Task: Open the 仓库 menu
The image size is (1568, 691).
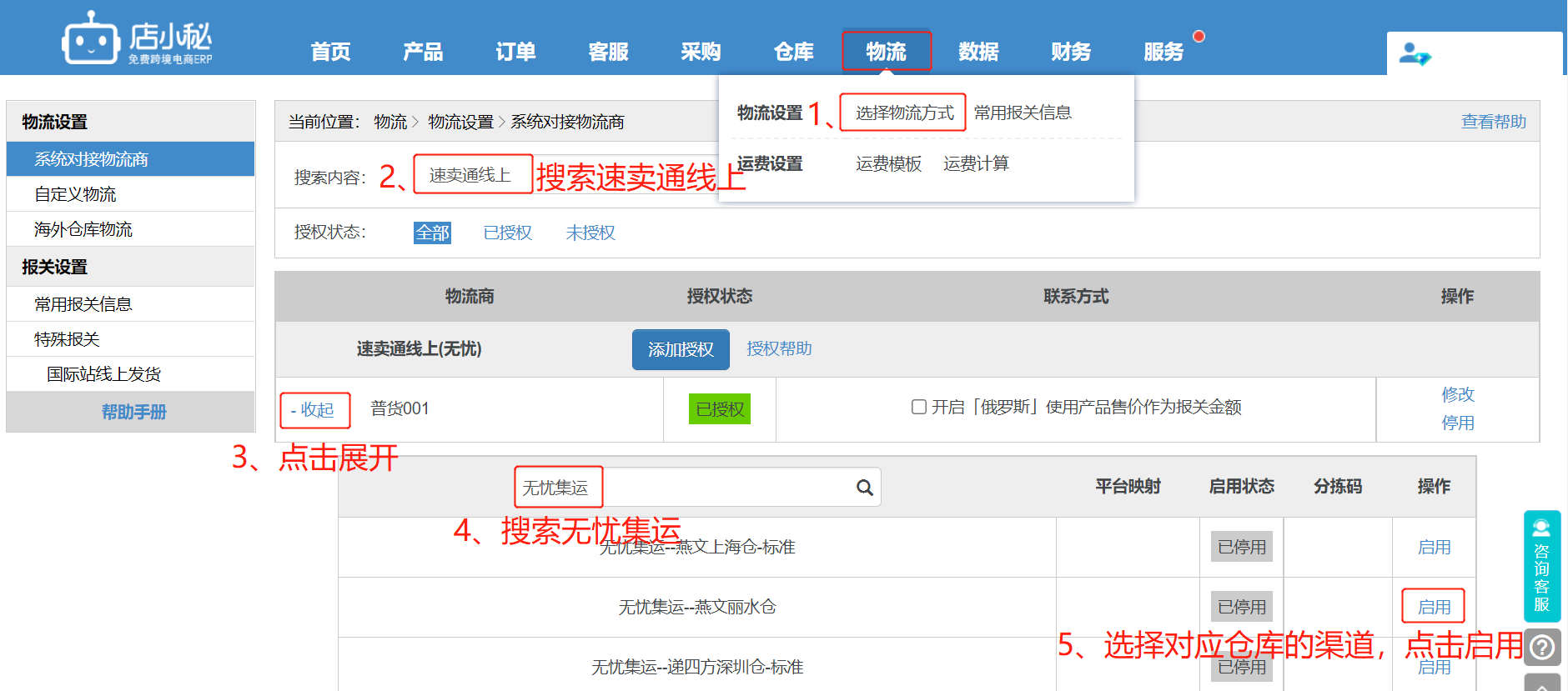Action: coord(793,52)
